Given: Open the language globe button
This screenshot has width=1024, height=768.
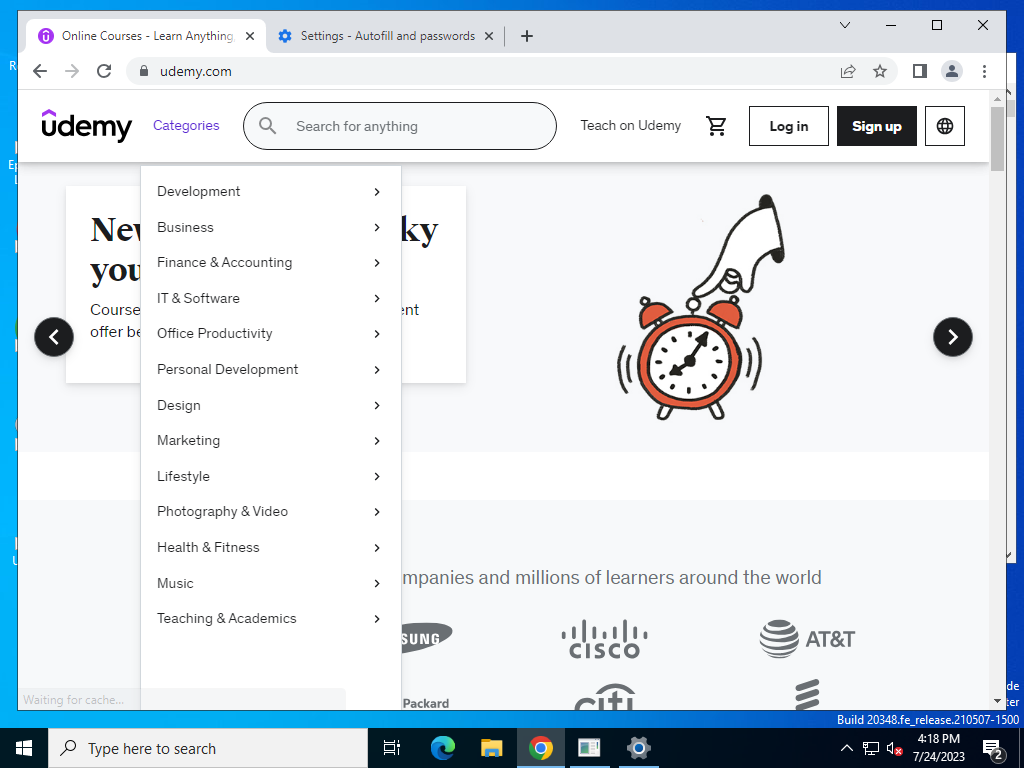Looking at the screenshot, I should point(944,126).
